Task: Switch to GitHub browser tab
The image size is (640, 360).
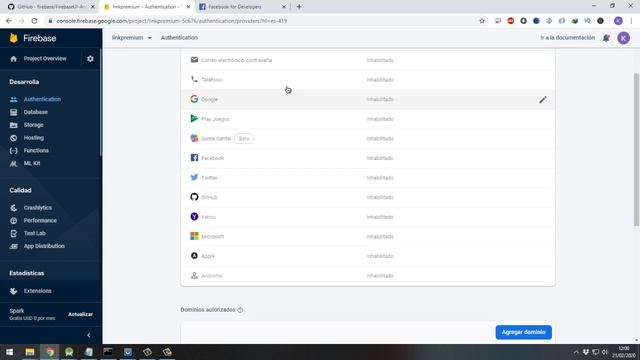Action: click(51, 7)
